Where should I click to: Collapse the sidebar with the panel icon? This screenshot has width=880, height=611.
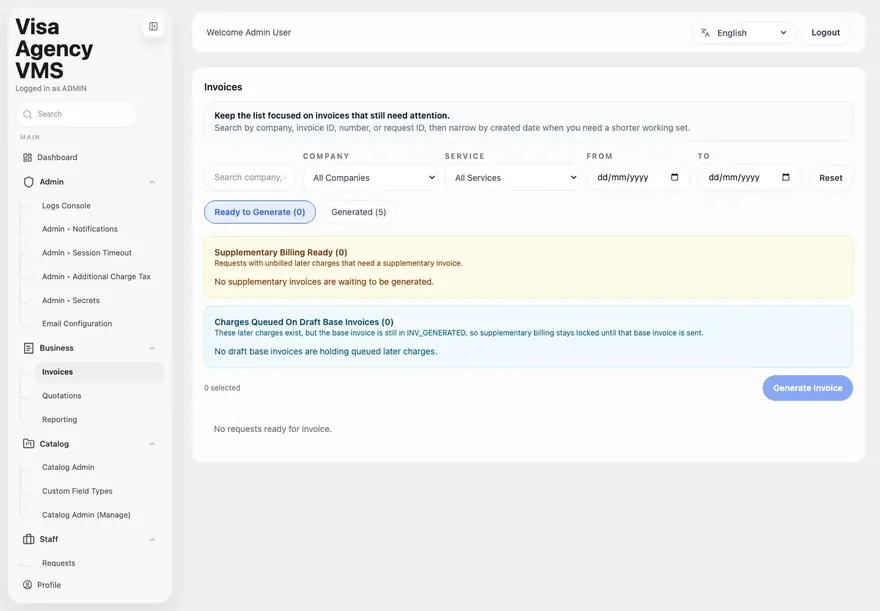[153, 26]
